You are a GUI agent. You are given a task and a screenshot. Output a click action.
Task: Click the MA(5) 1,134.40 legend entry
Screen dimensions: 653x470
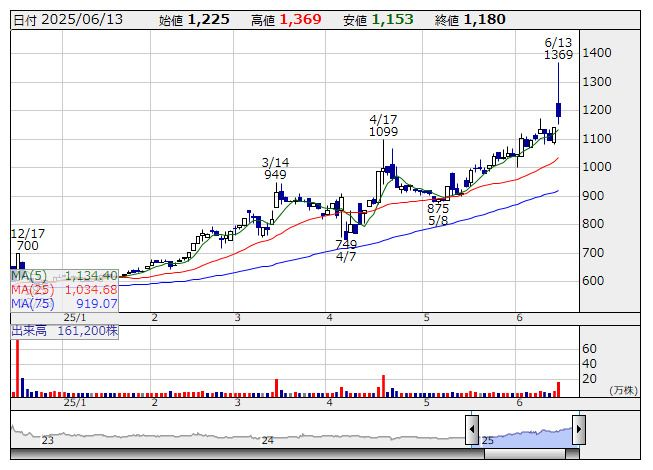click(x=65, y=276)
